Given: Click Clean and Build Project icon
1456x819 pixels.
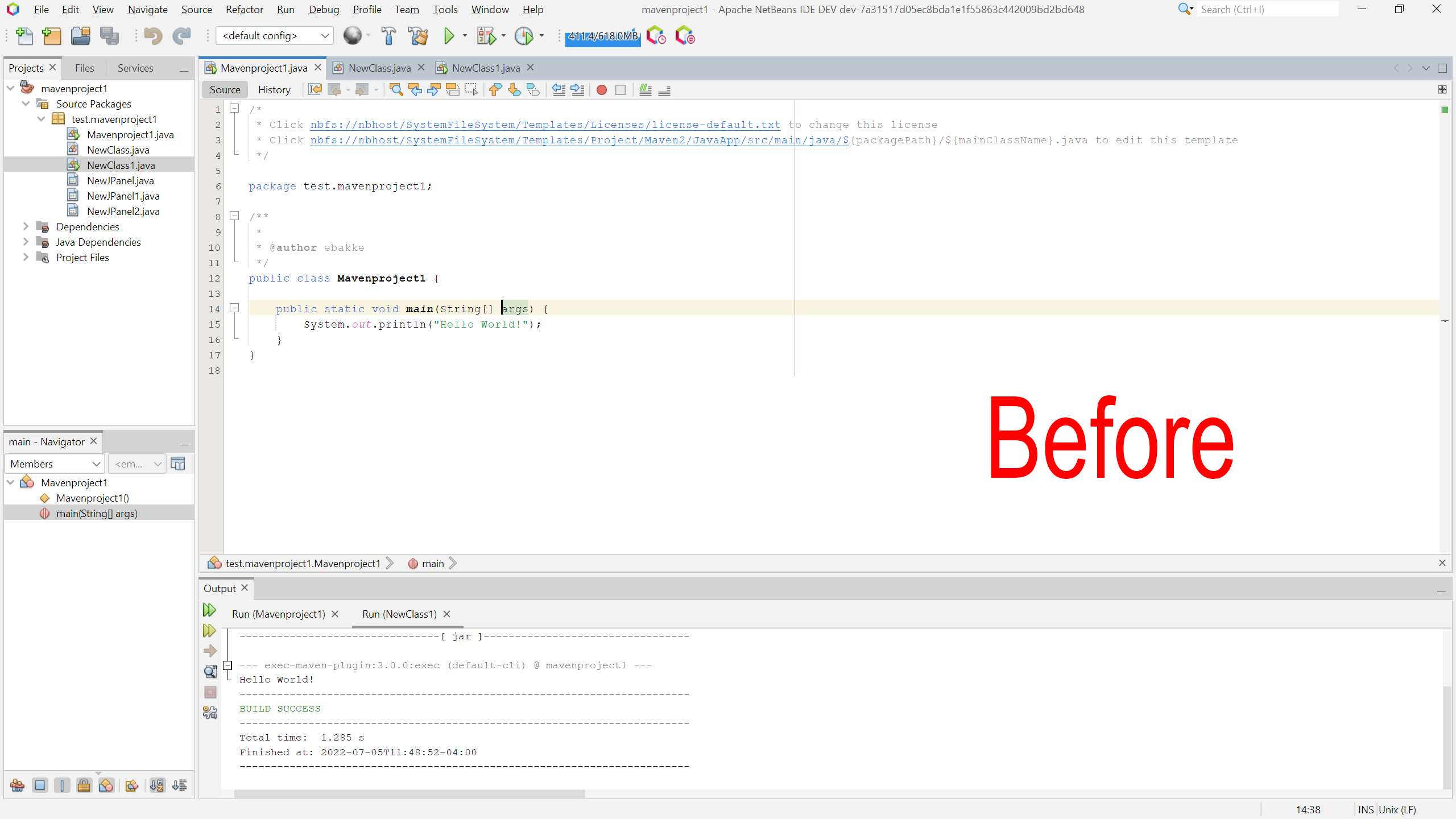Looking at the screenshot, I should click(418, 36).
